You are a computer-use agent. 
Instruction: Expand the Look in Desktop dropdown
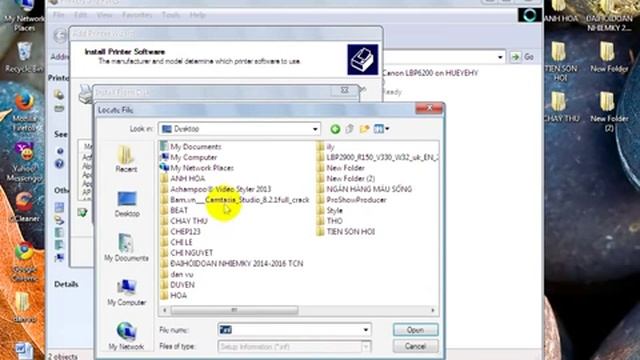pyautogui.click(x=315, y=129)
